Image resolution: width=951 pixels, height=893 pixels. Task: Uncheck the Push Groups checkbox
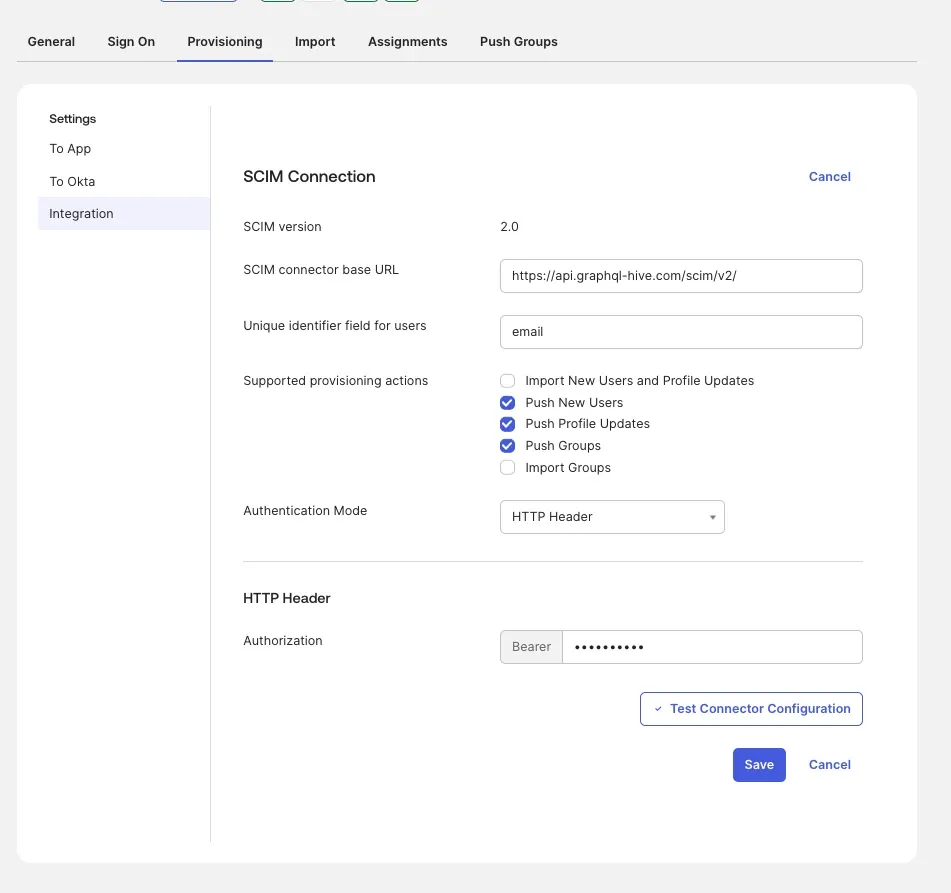[x=508, y=446]
